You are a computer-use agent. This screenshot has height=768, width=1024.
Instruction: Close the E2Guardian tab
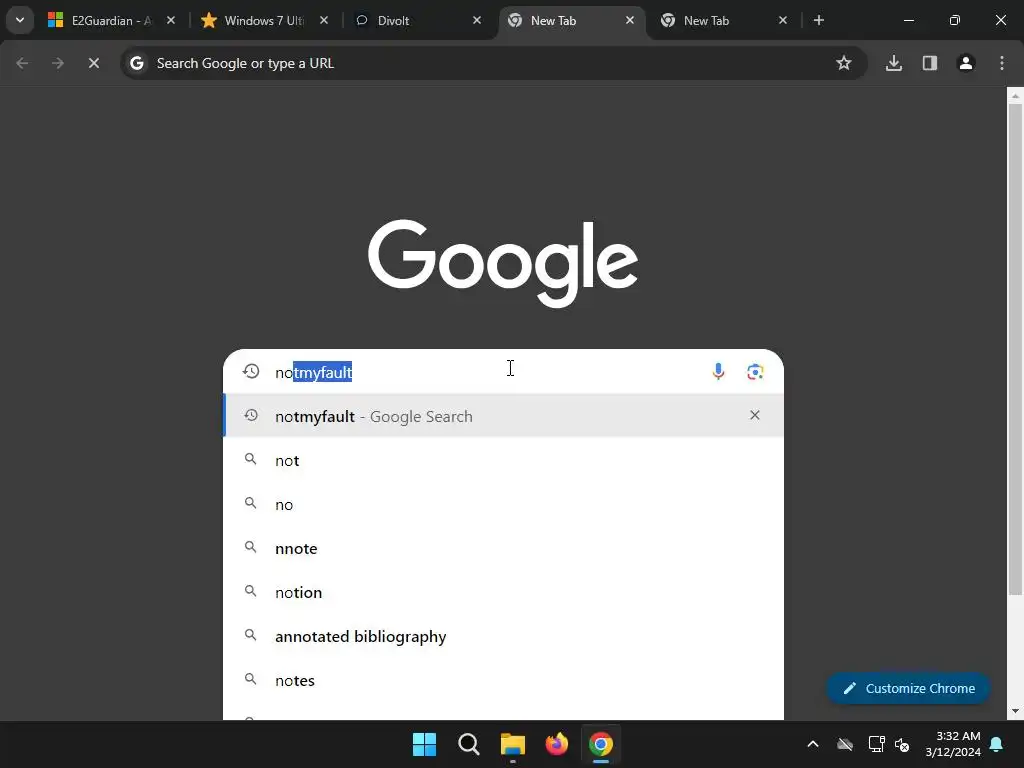(170, 20)
